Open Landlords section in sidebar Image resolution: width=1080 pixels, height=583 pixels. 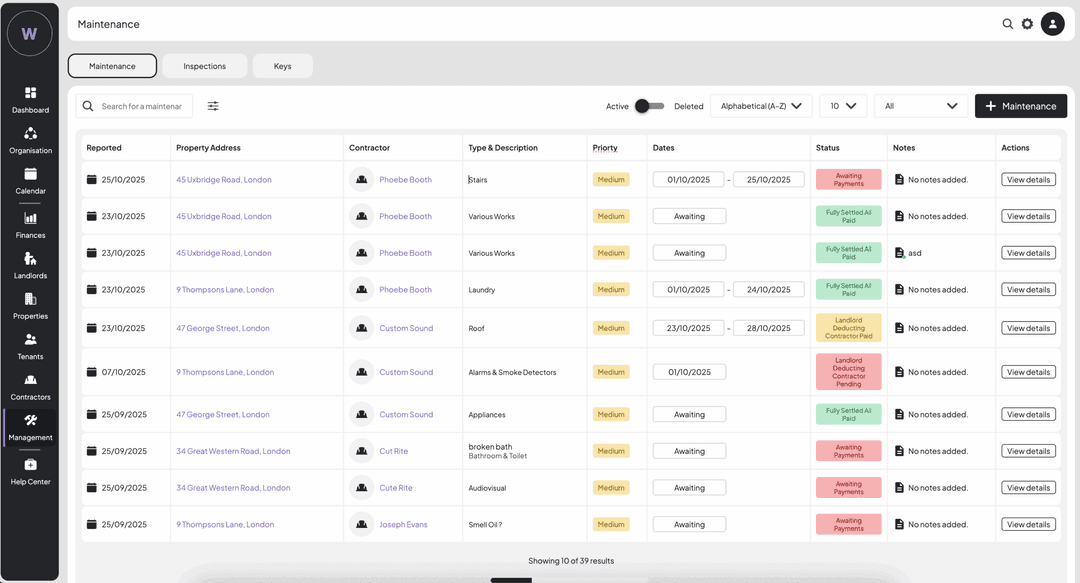pos(30,265)
